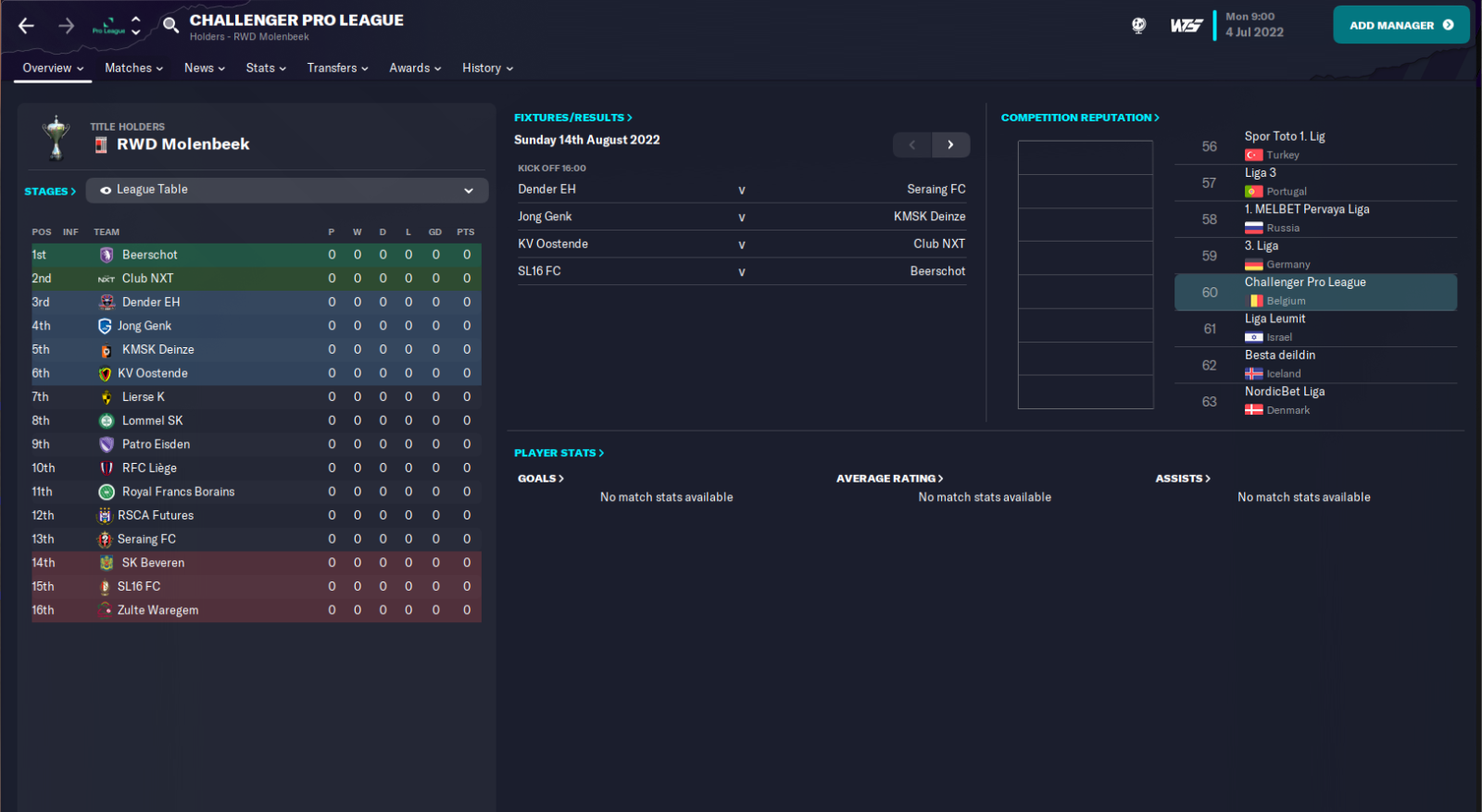Click Seraing FC badge in table
This screenshot has width=1482, height=812.
coord(105,539)
